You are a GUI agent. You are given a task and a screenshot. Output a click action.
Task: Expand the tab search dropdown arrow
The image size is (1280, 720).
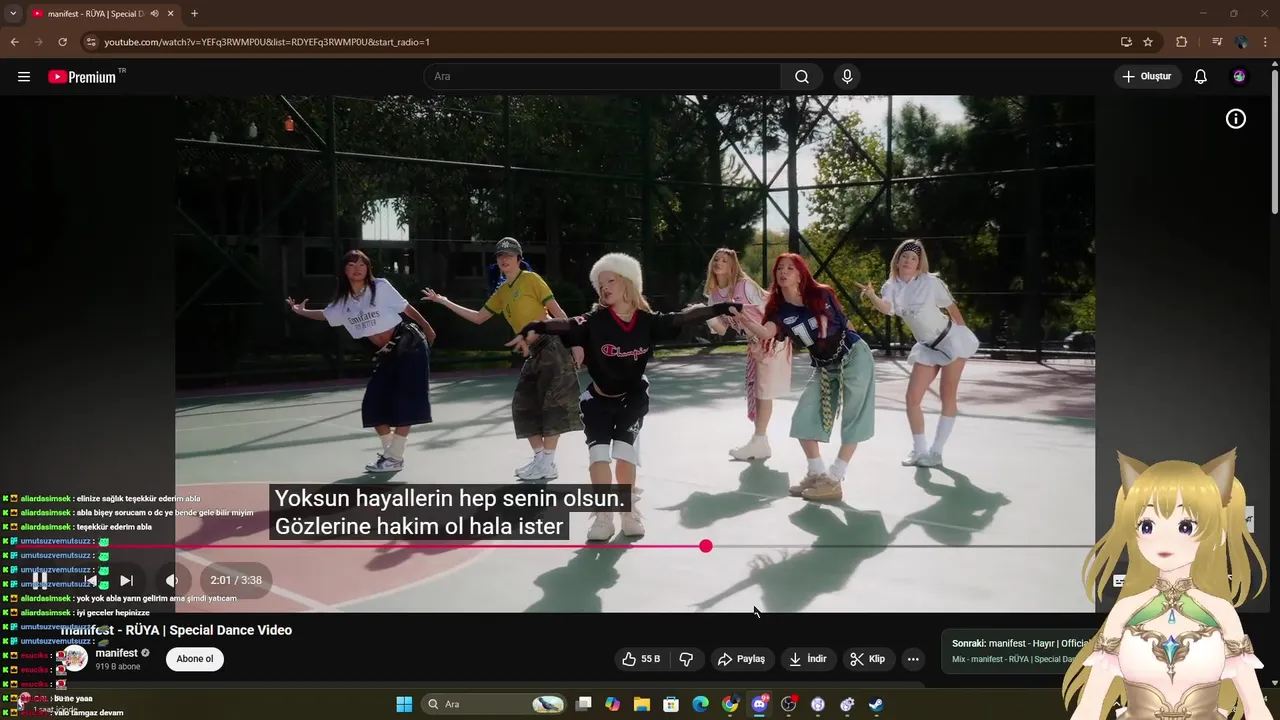13,13
